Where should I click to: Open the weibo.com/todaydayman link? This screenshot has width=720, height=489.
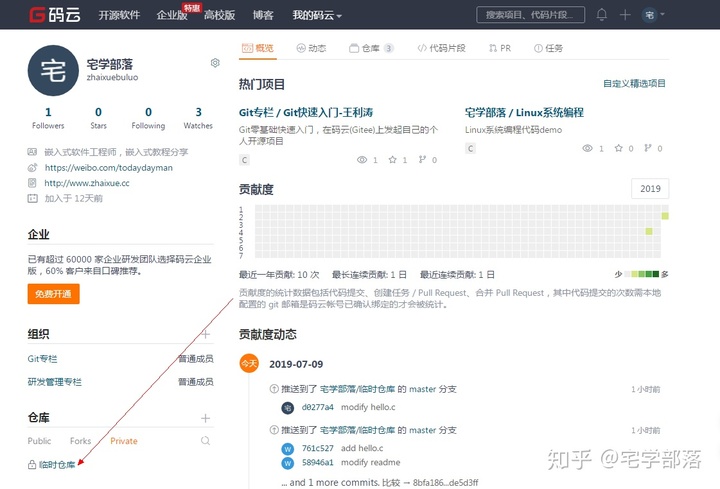point(108,168)
